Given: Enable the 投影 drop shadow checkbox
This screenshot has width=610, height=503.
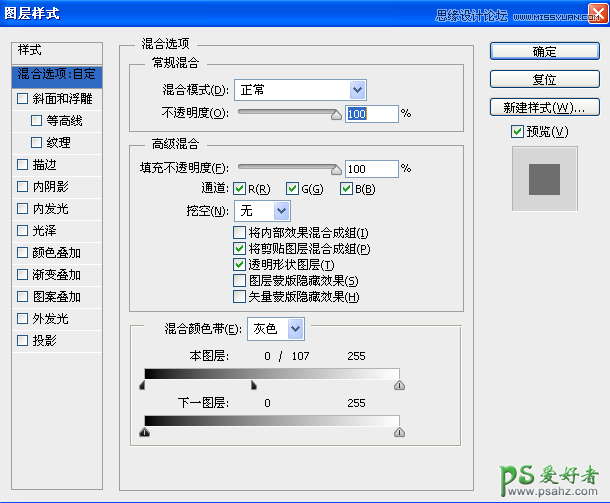Looking at the screenshot, I should coord(23,341).
